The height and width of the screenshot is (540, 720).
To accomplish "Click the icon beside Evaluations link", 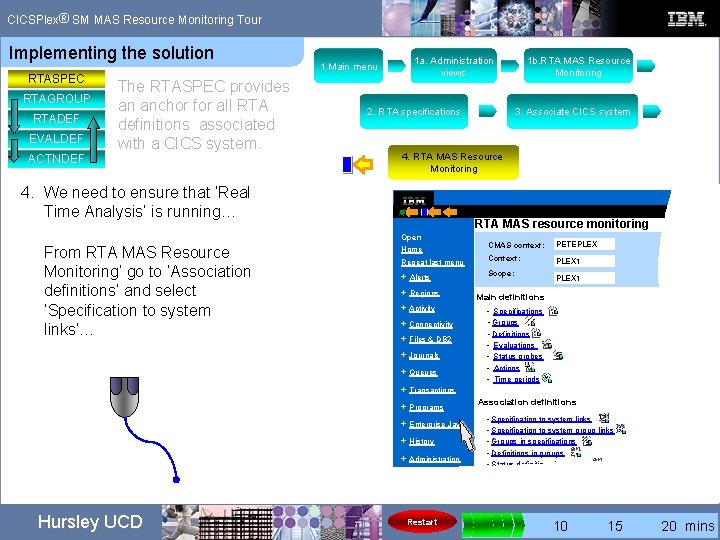I will (x=546, y=344).
